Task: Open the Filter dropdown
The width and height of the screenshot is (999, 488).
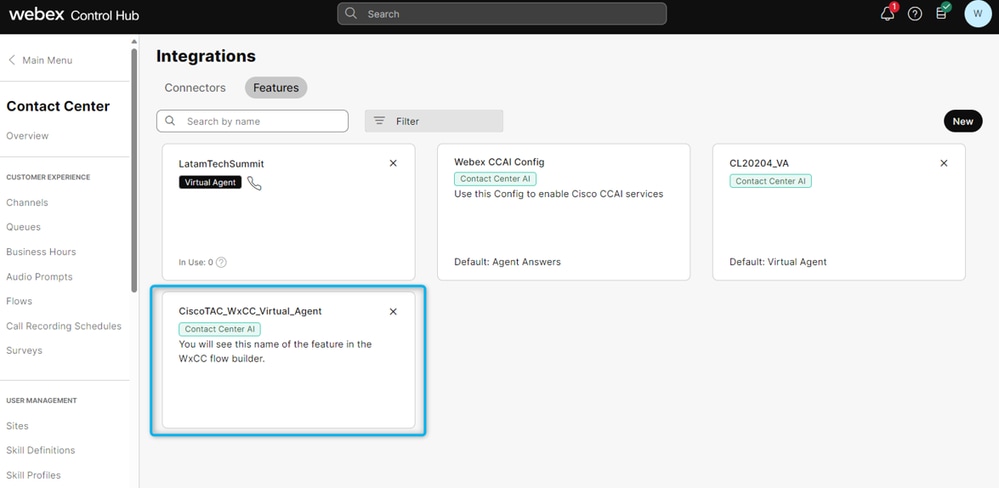Action: coord(434,121)
